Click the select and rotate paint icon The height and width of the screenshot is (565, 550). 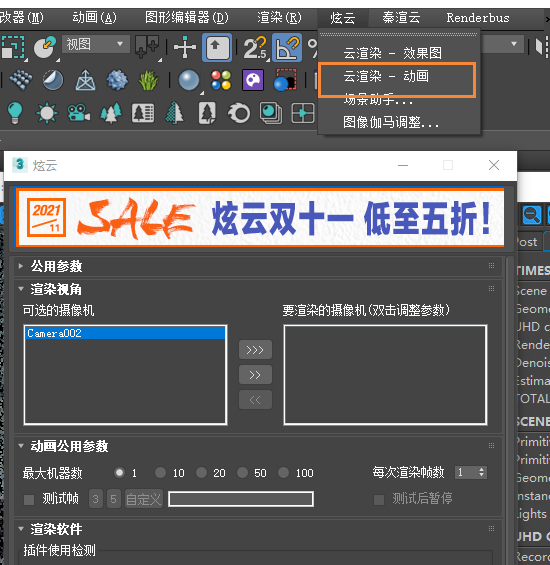click(x=45, y=47)
